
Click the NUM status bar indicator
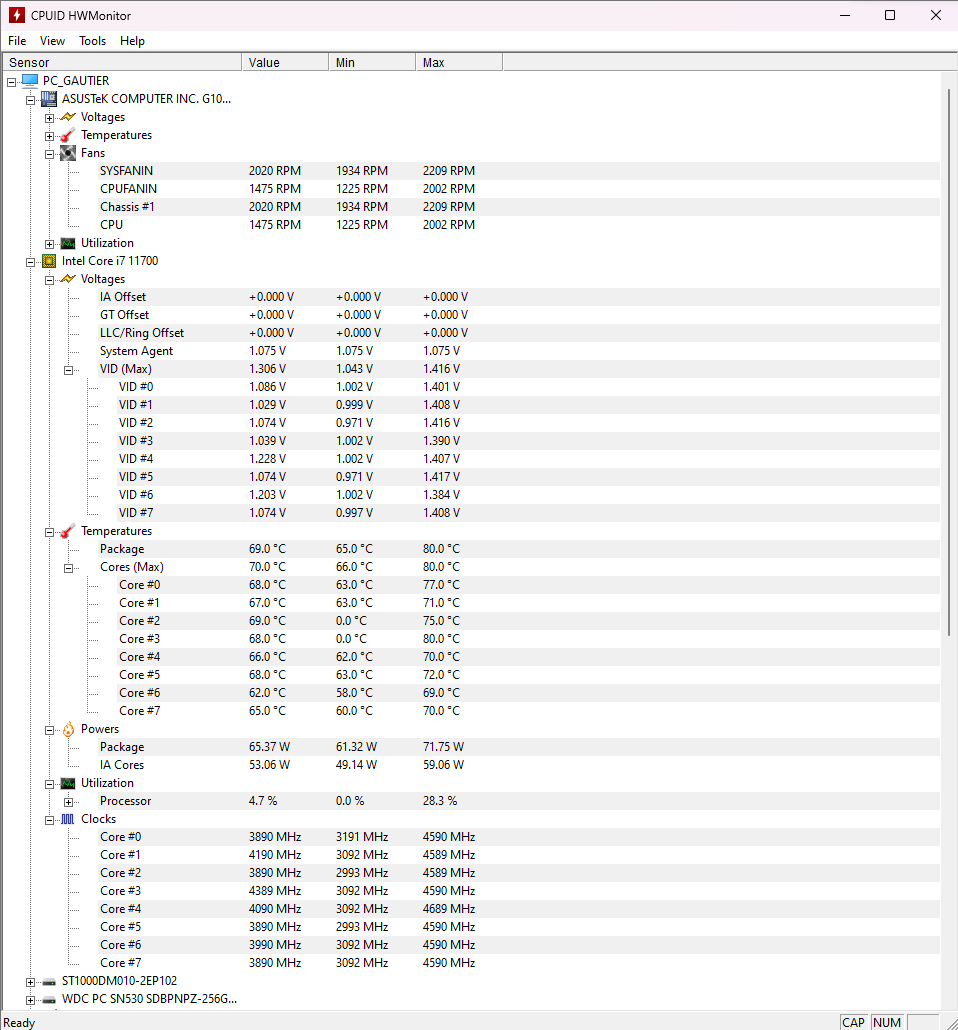coord(887,1023)
